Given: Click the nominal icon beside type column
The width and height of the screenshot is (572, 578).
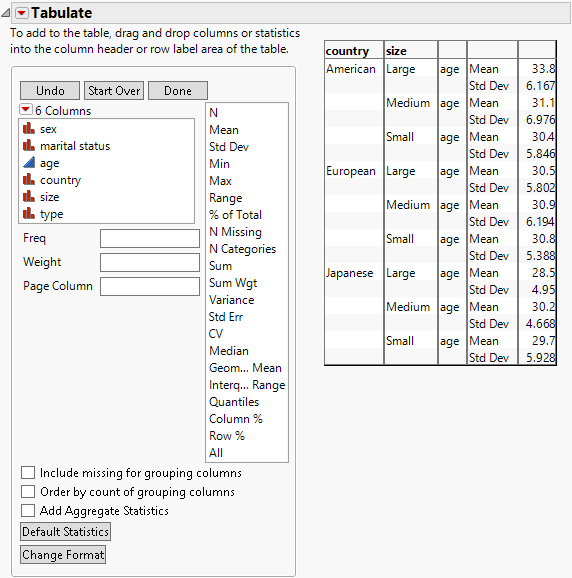Looking at the screenshot, I should click(x=29, y=213).
